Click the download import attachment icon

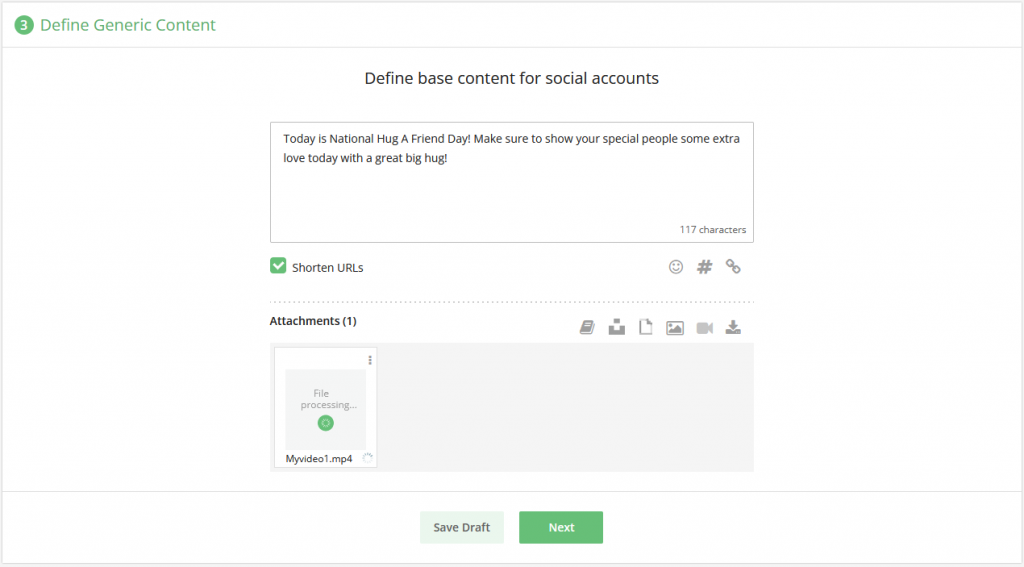(733, 327)
